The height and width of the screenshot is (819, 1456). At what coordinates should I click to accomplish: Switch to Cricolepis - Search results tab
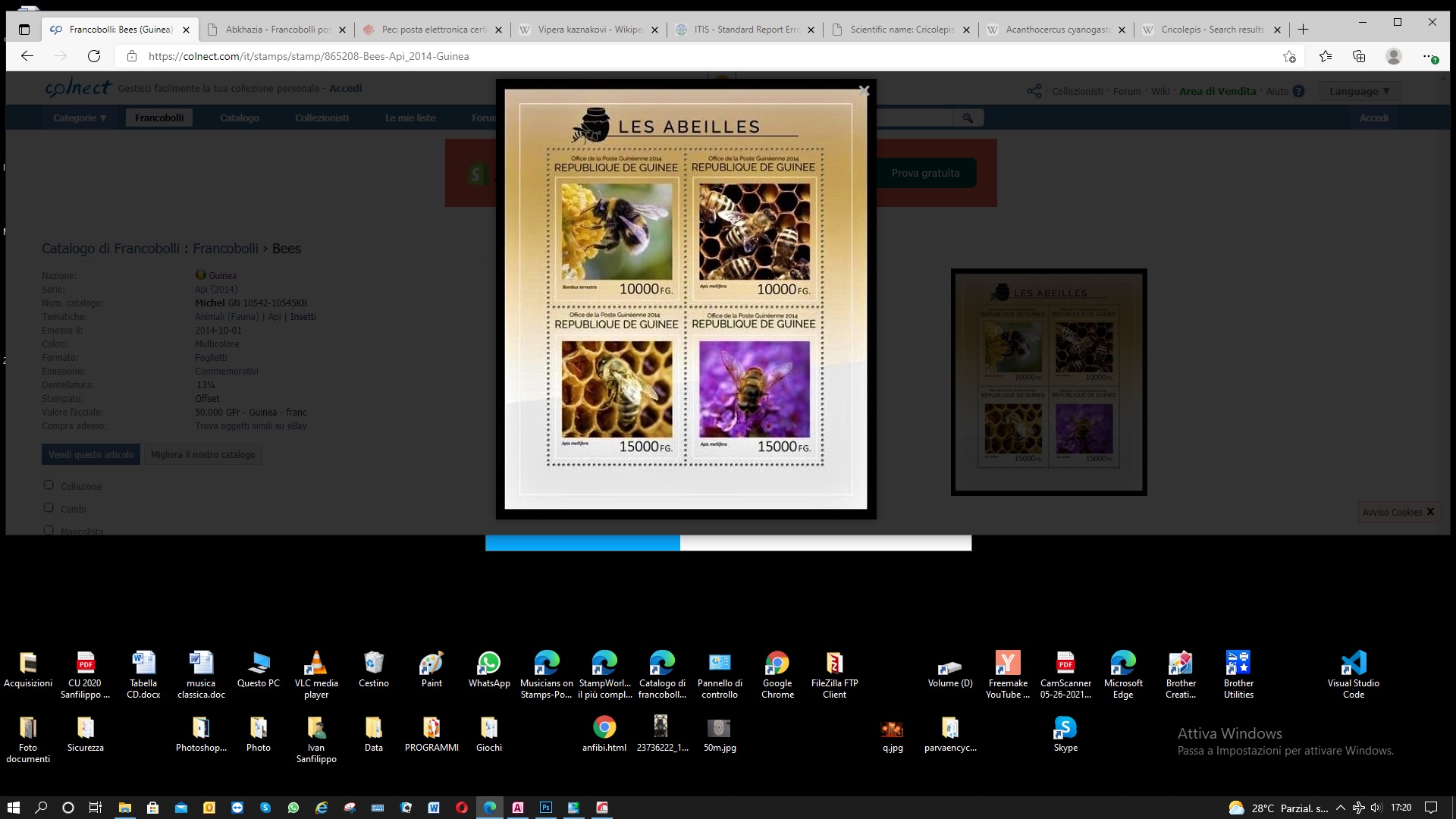[1212, 30]
